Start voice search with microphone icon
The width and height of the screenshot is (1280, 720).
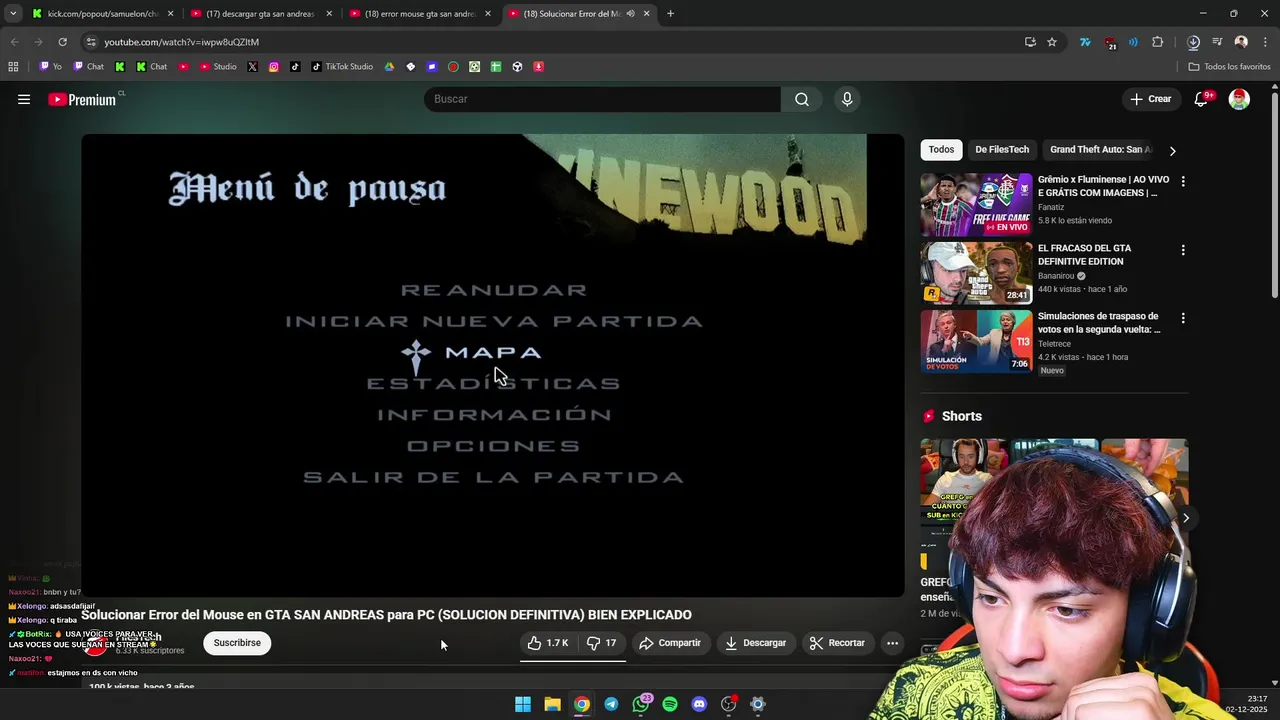pos(847,99)
